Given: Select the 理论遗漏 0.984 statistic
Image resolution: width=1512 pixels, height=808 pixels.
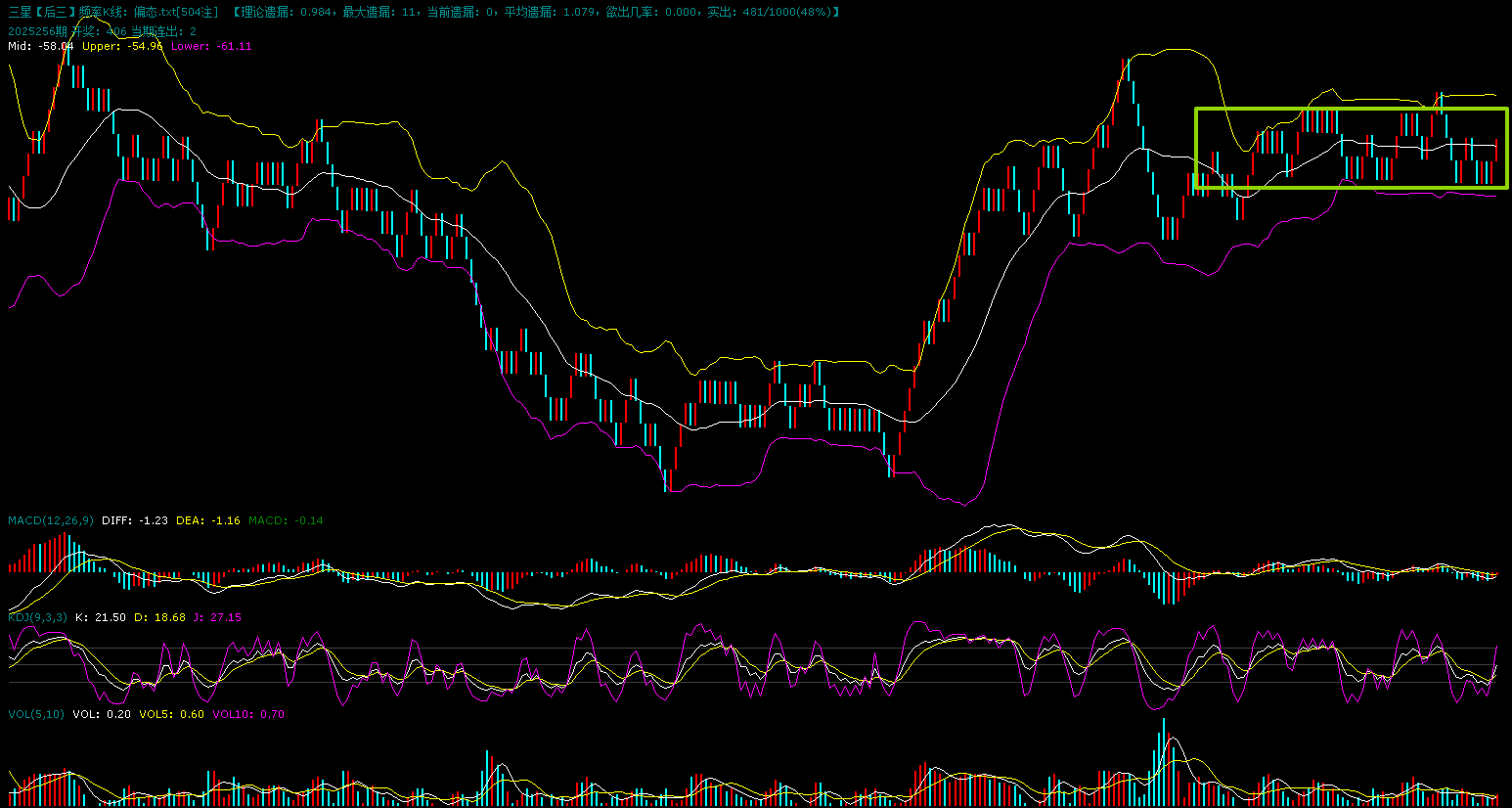Looking at the screenshot, I should point(285,12).
